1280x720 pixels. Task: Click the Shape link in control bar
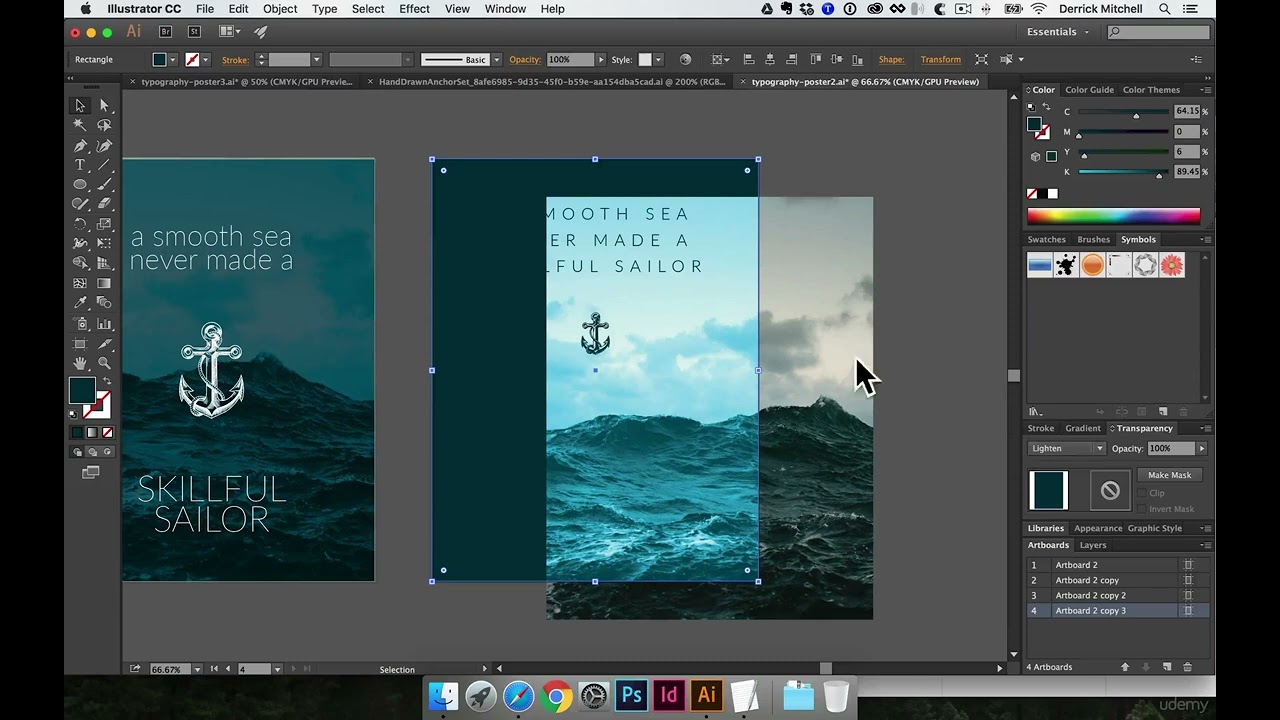(x=891, y=60)
